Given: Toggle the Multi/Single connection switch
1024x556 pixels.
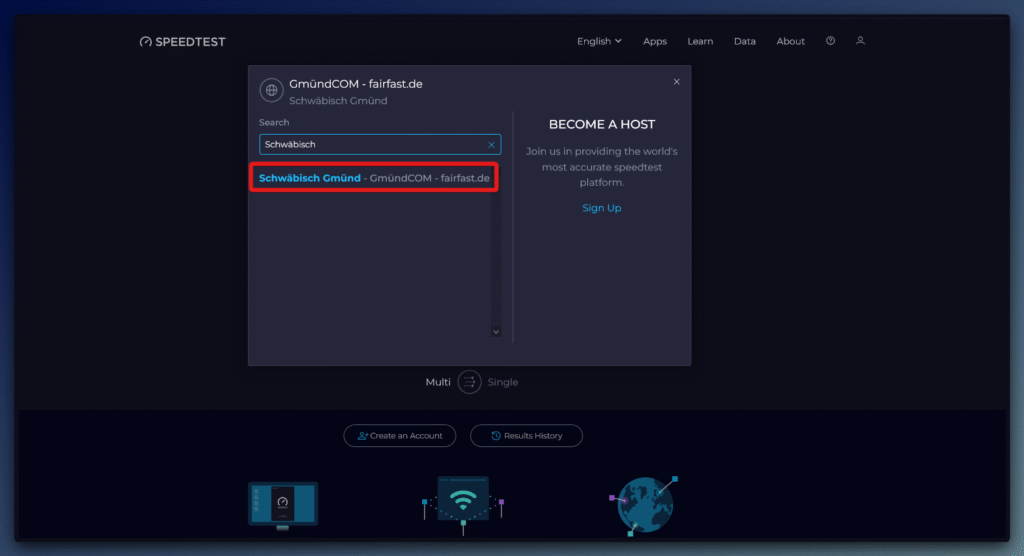Looking at the screenshot, I should (x=469, y=382).
